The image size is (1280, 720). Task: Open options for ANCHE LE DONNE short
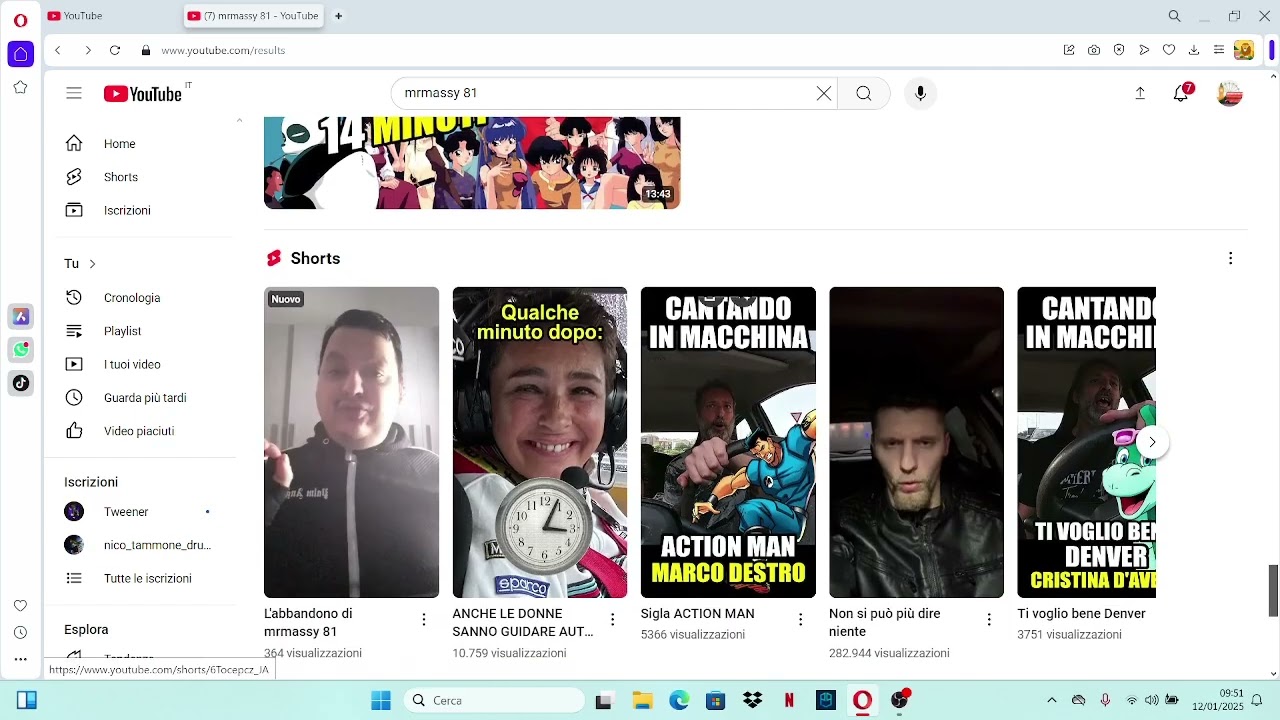(x=612, y=620)
